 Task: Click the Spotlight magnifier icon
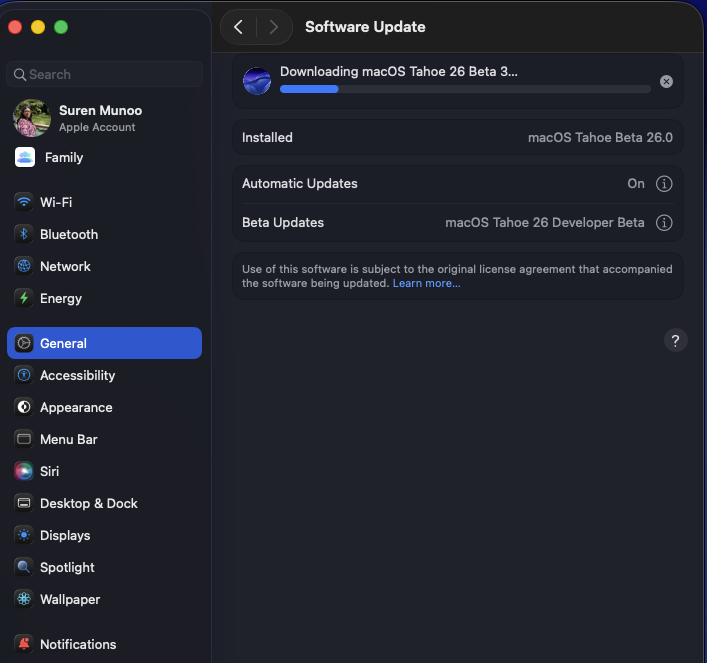pyautogui.click(x=24, y=567)
